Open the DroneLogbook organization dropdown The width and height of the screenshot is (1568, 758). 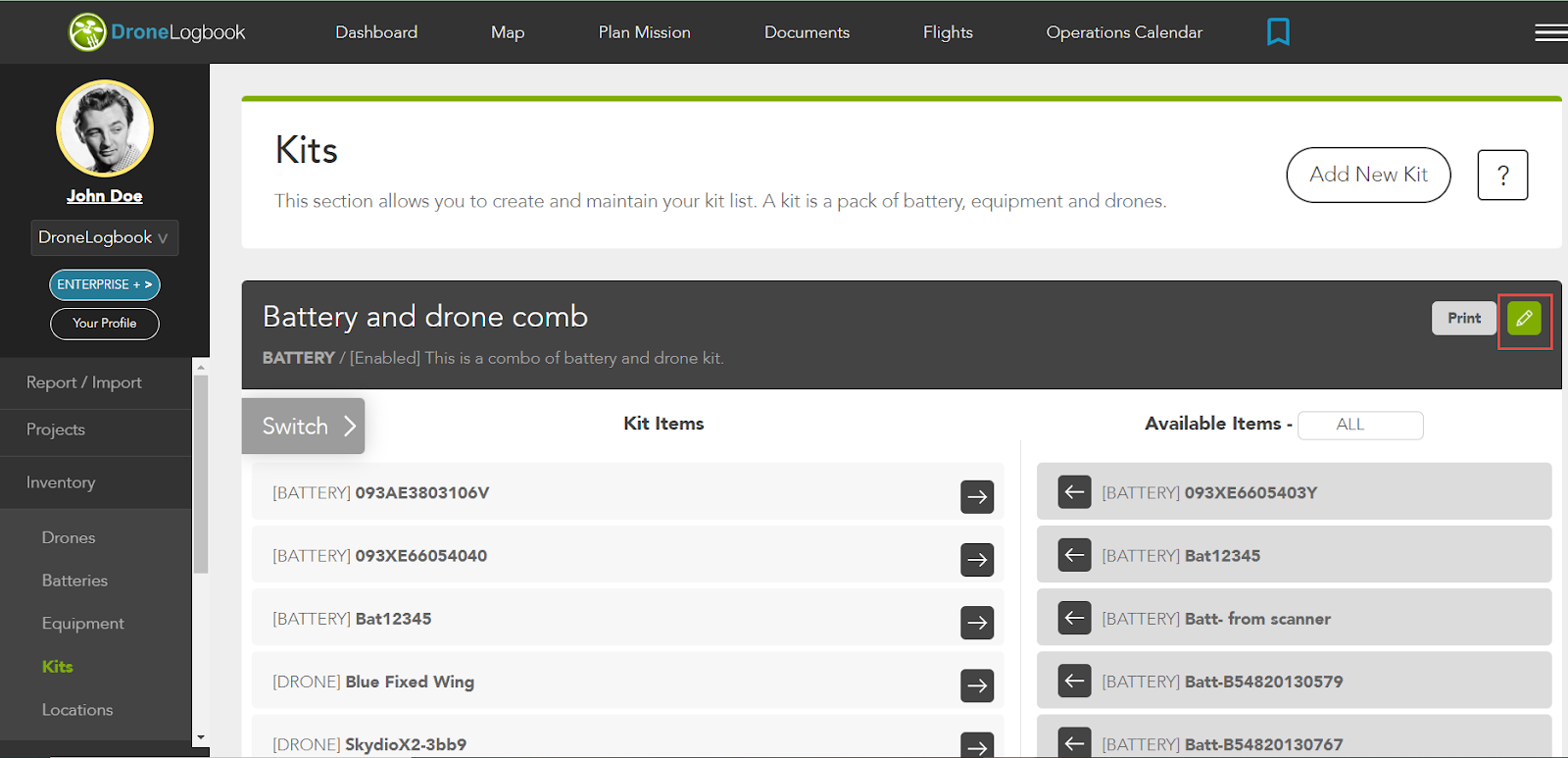pos(104,237)
